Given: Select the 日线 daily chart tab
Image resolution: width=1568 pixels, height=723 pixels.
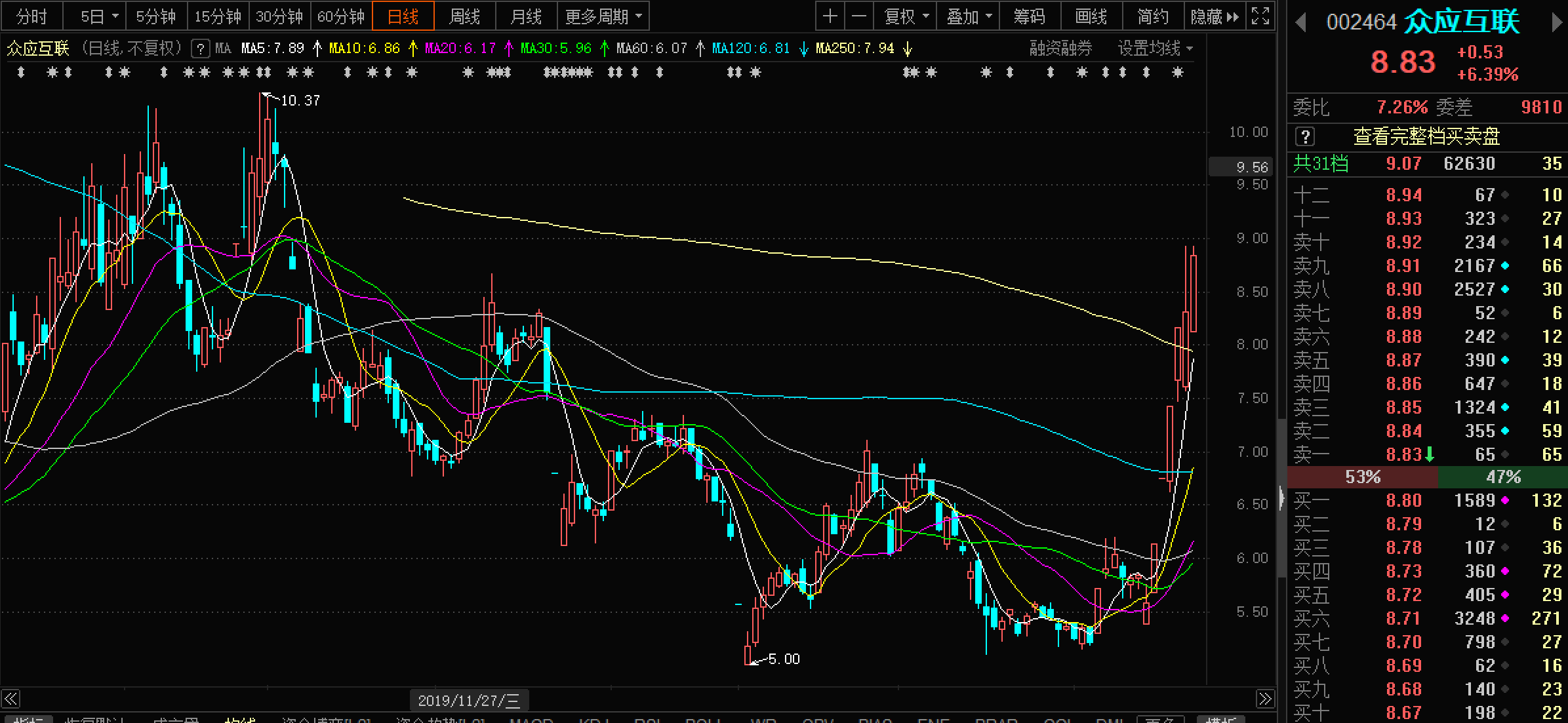Looking at the screenshot, I should (x=403, y=16).
